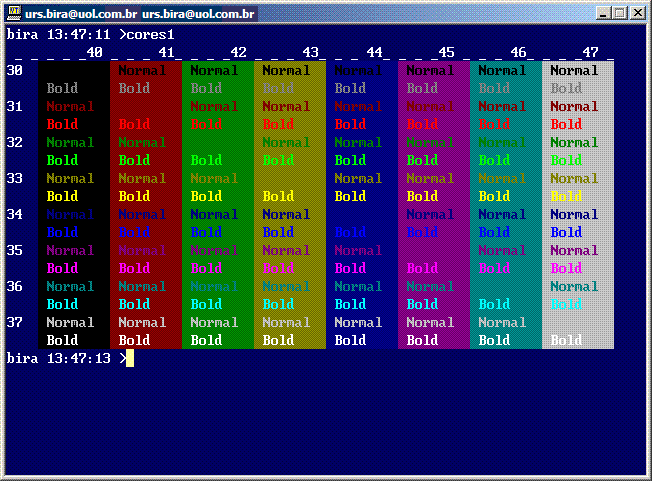Click the column header '41'

[x=166, y=52]
